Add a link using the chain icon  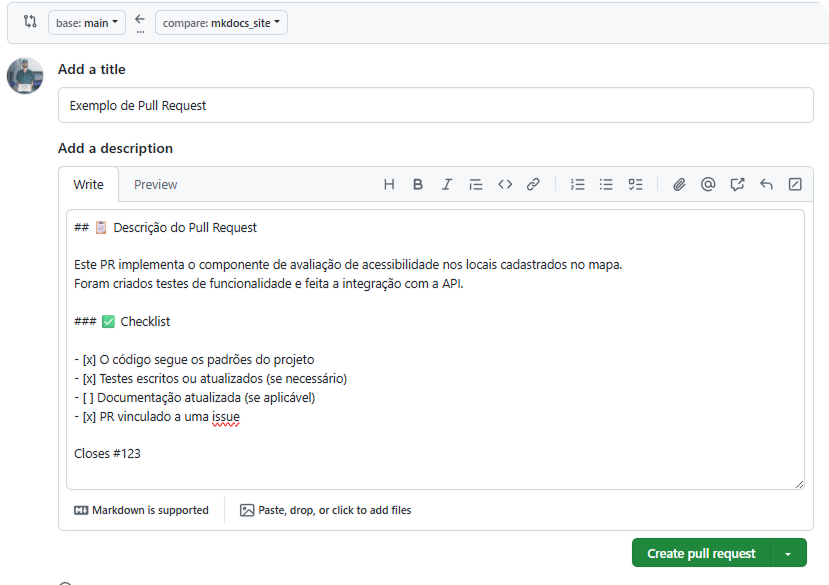pos(533,185)
